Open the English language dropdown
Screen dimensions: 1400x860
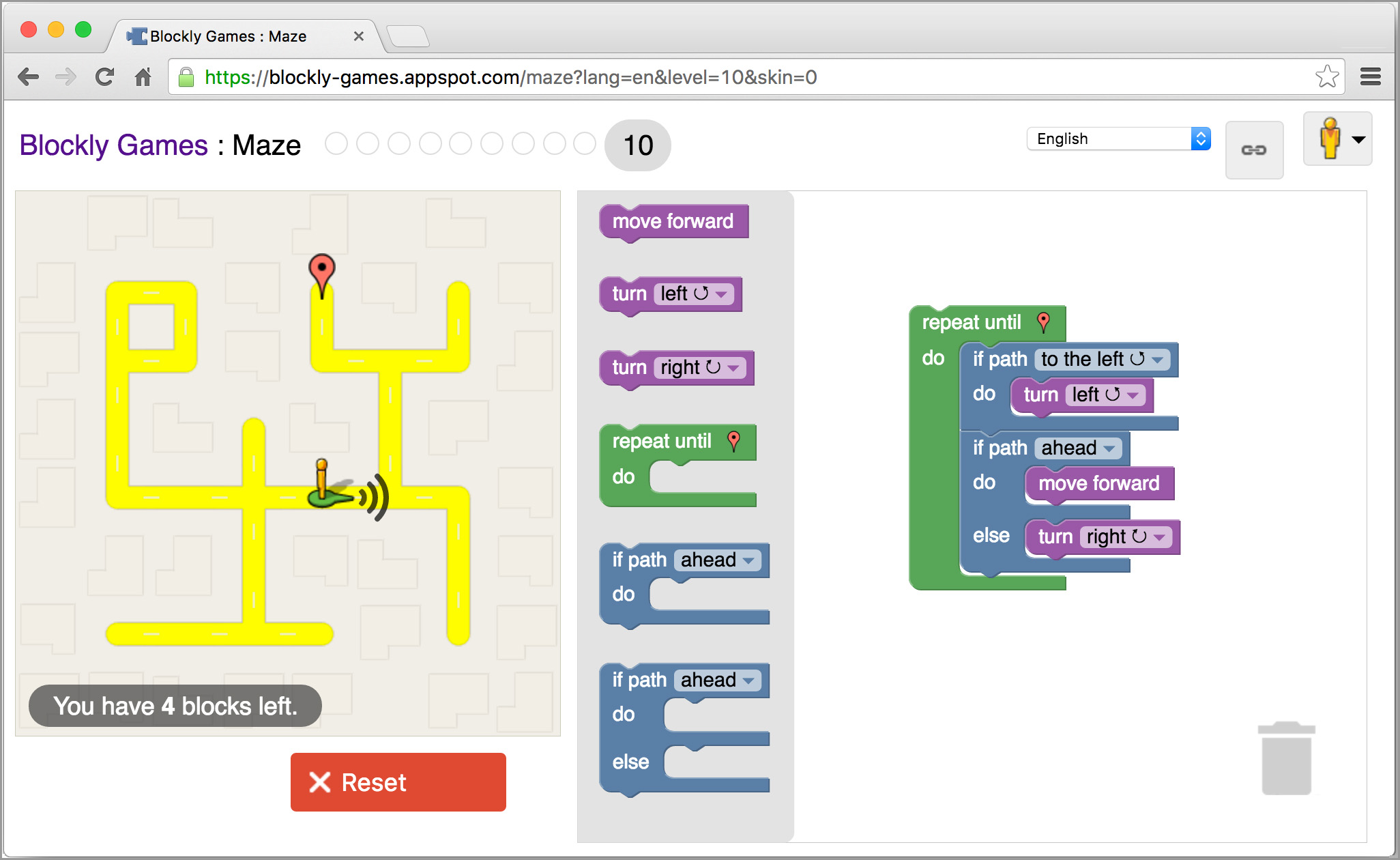1119,139
